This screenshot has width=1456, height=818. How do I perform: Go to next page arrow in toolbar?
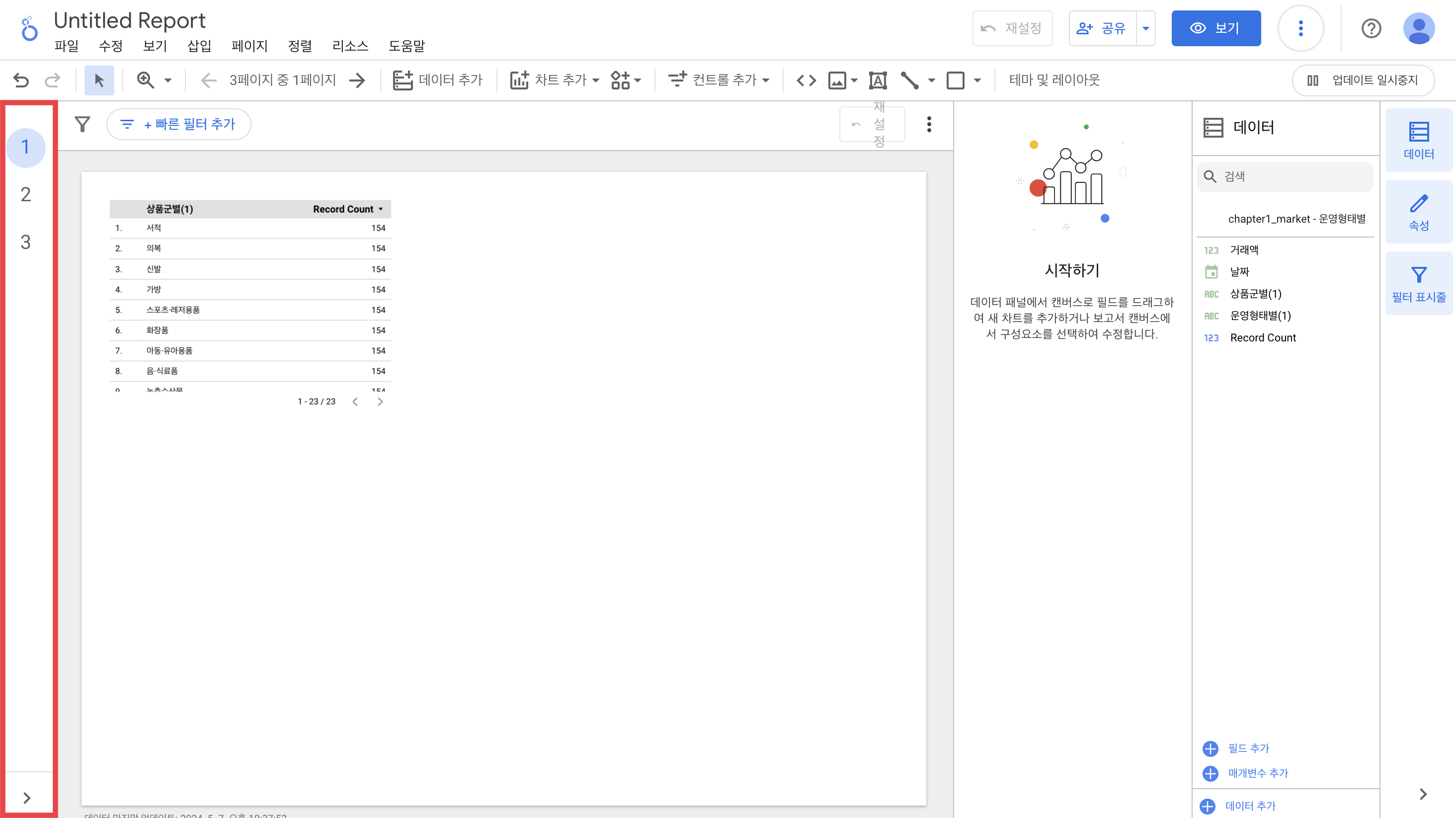coord(357,81)
